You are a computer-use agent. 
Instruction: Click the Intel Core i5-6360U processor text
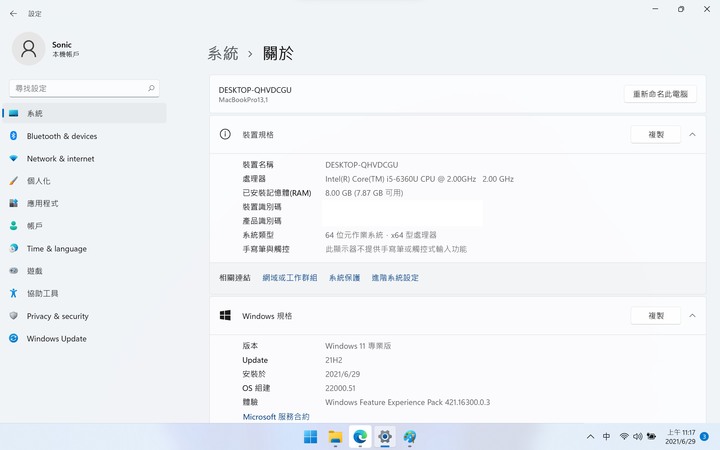pos(419,179)
